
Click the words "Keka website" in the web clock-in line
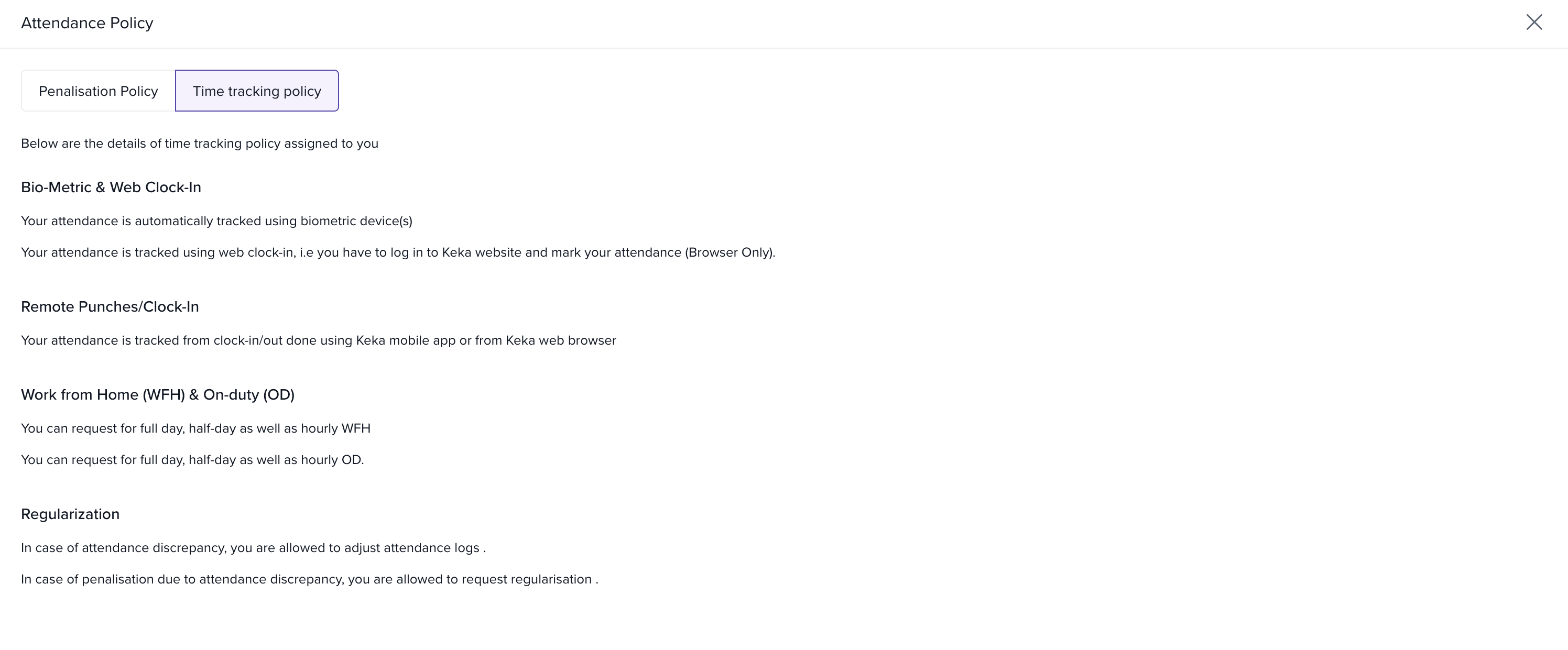pyautogui.click(x=482, y=252)
